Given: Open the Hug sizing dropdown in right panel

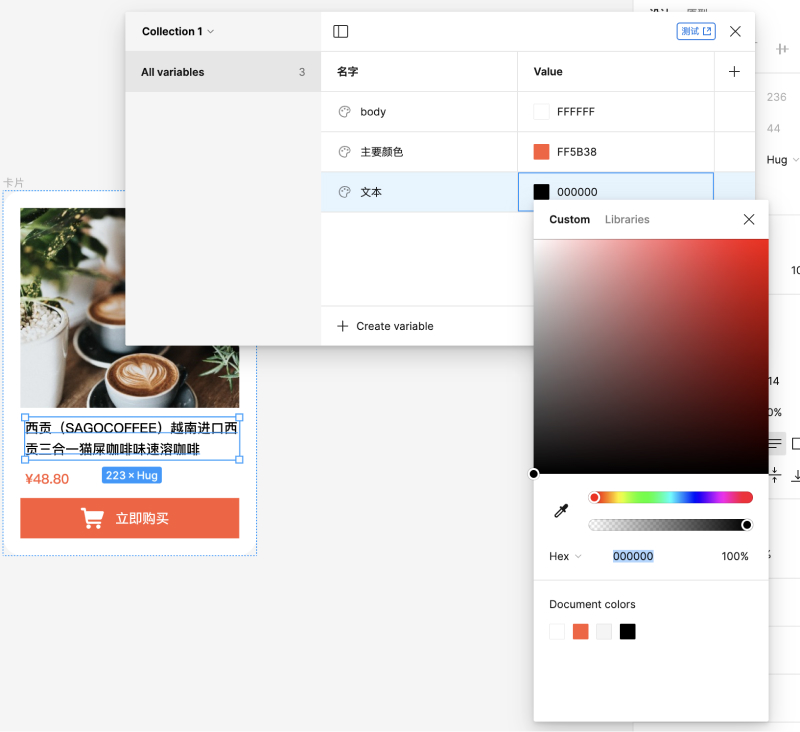Looking at the screenshot, I should (x=782, y=160).
